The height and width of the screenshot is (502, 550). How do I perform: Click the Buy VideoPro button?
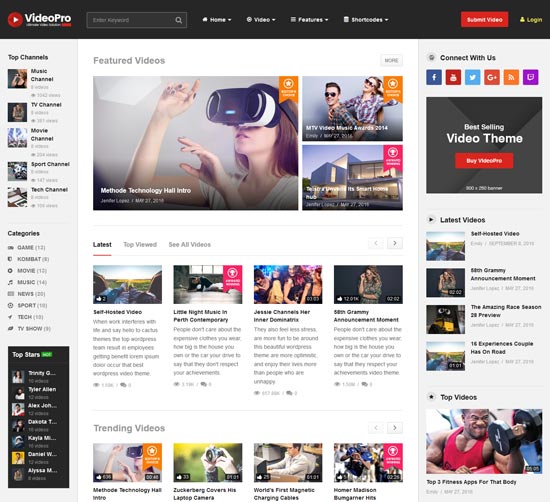click(x=484, y=161)
